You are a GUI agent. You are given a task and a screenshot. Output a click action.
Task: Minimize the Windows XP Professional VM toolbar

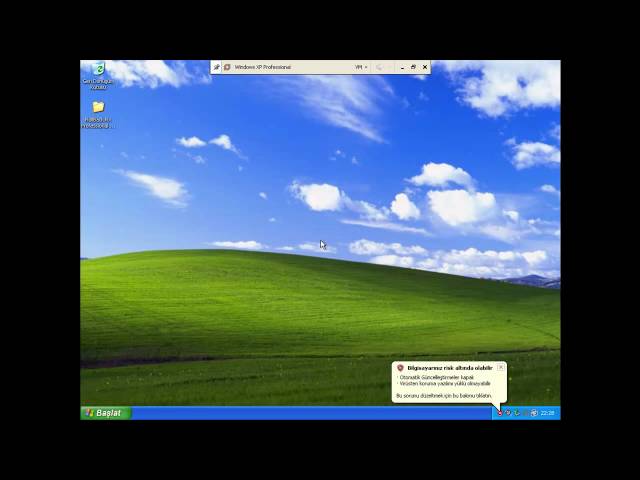tap(402, 67)
